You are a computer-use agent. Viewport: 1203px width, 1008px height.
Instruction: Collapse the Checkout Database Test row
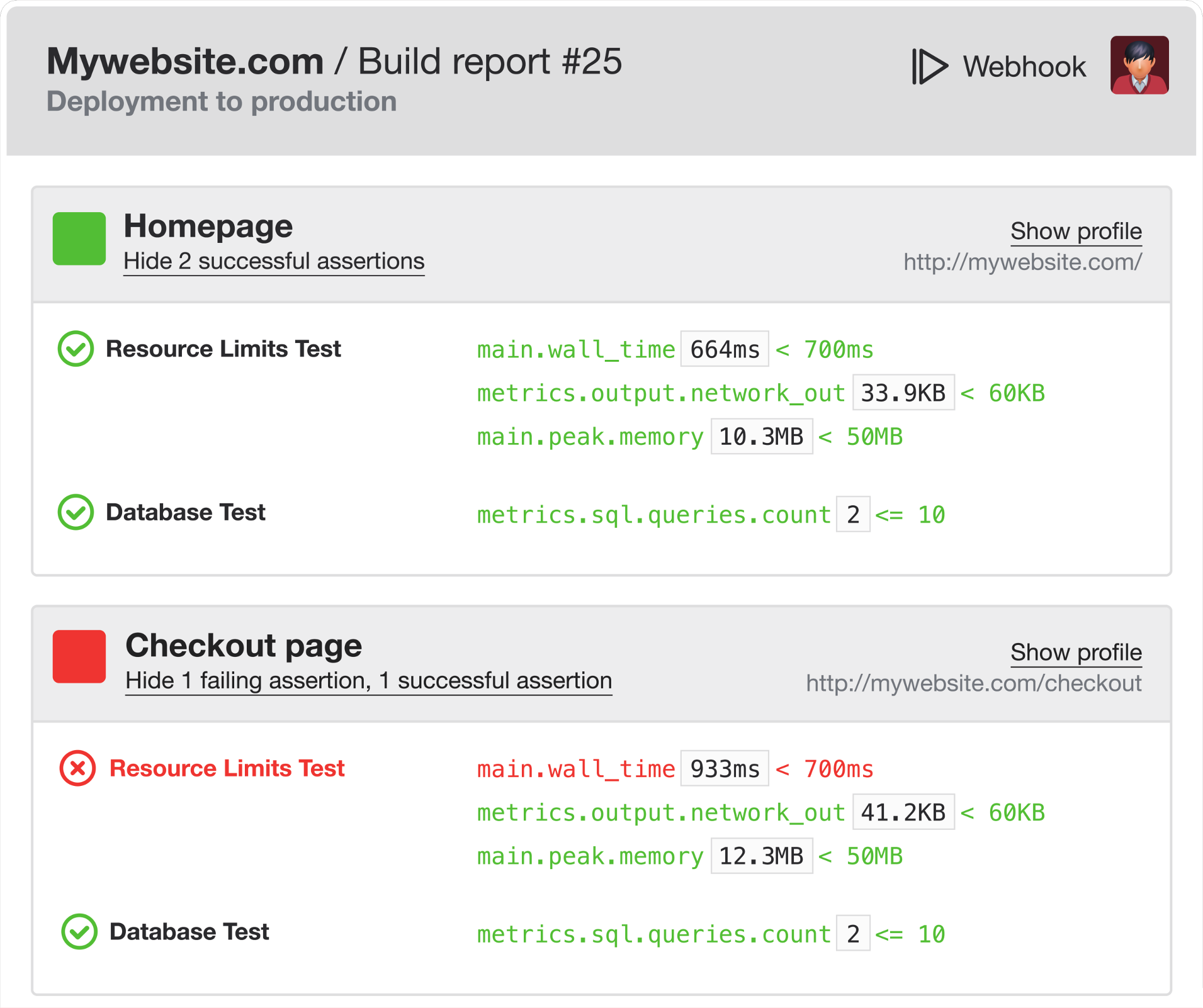(189, 932)
